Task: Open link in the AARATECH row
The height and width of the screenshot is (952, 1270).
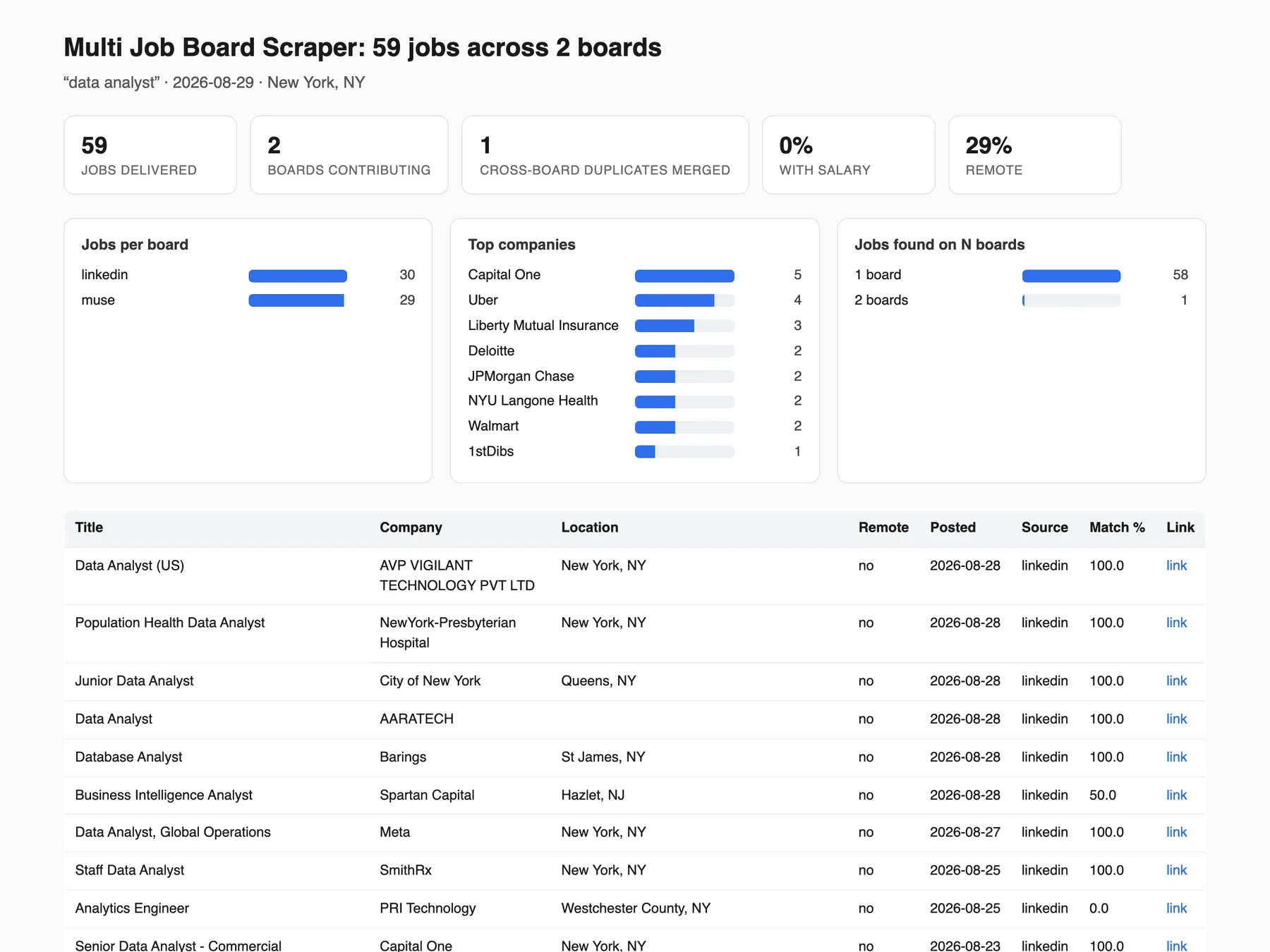Action: (x=1176, y=719)
